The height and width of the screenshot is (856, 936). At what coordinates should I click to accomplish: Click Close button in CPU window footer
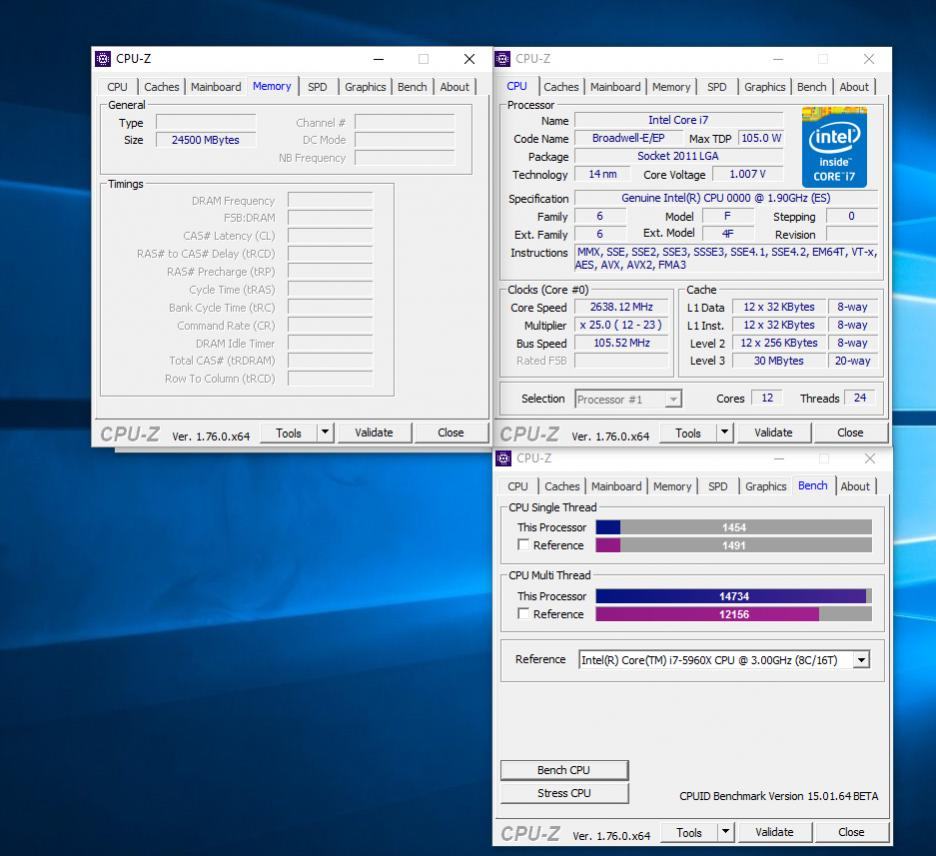[850, 432]
